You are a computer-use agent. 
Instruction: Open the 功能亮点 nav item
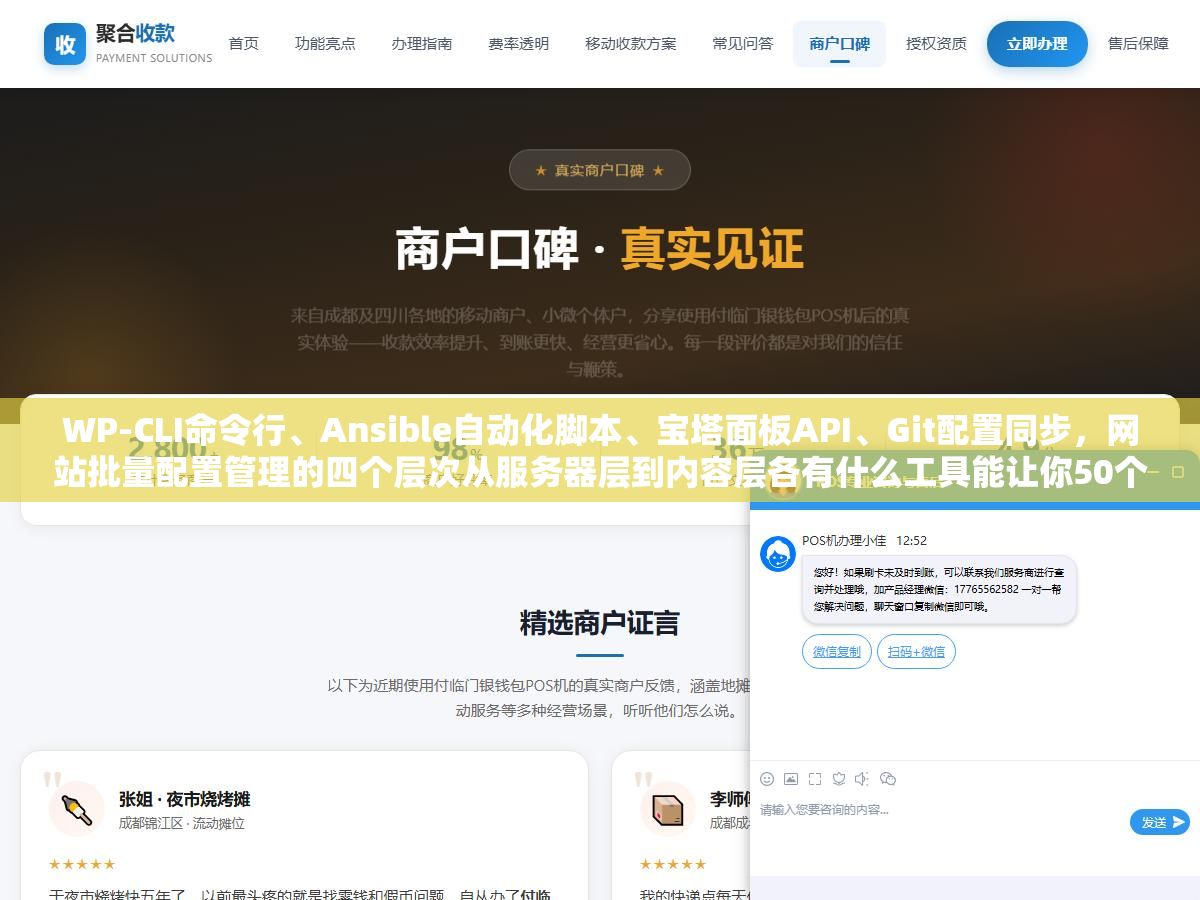click(325, 44)
